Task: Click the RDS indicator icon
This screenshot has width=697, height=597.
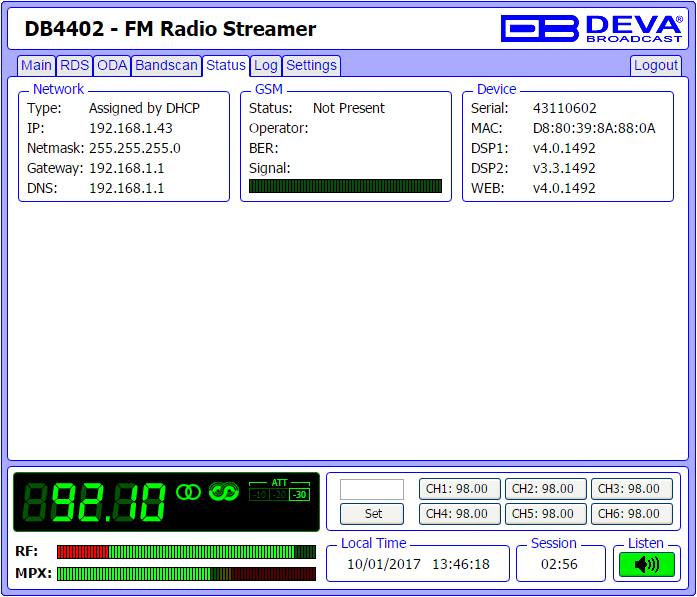Action: (224, 491)
